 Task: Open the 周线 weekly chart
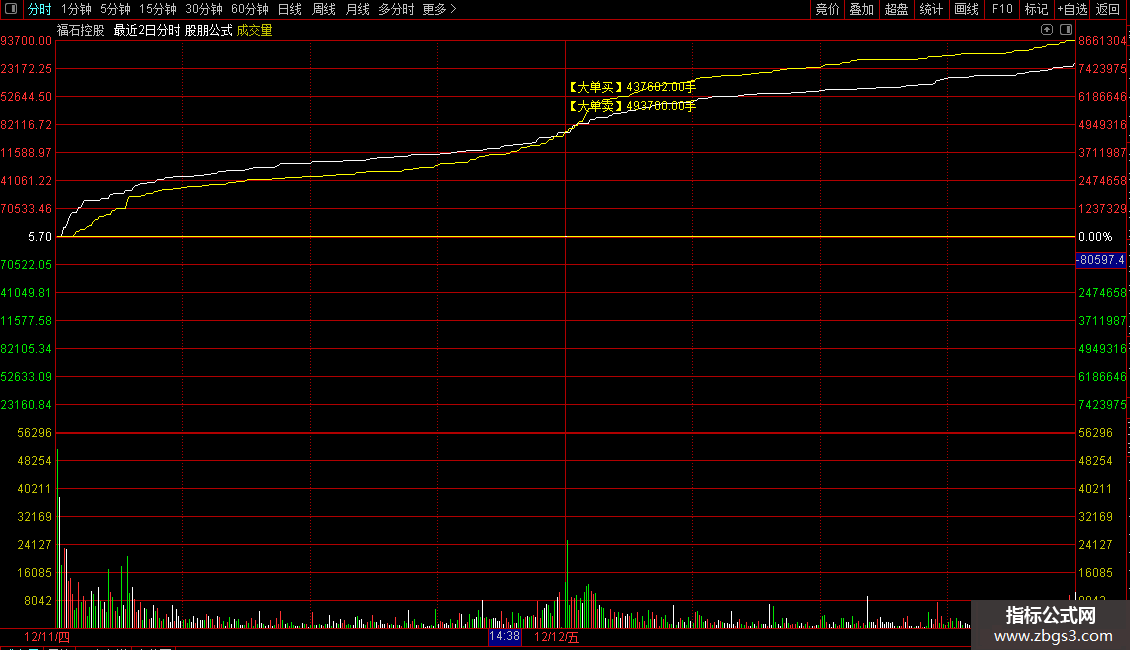click(324, 9)
